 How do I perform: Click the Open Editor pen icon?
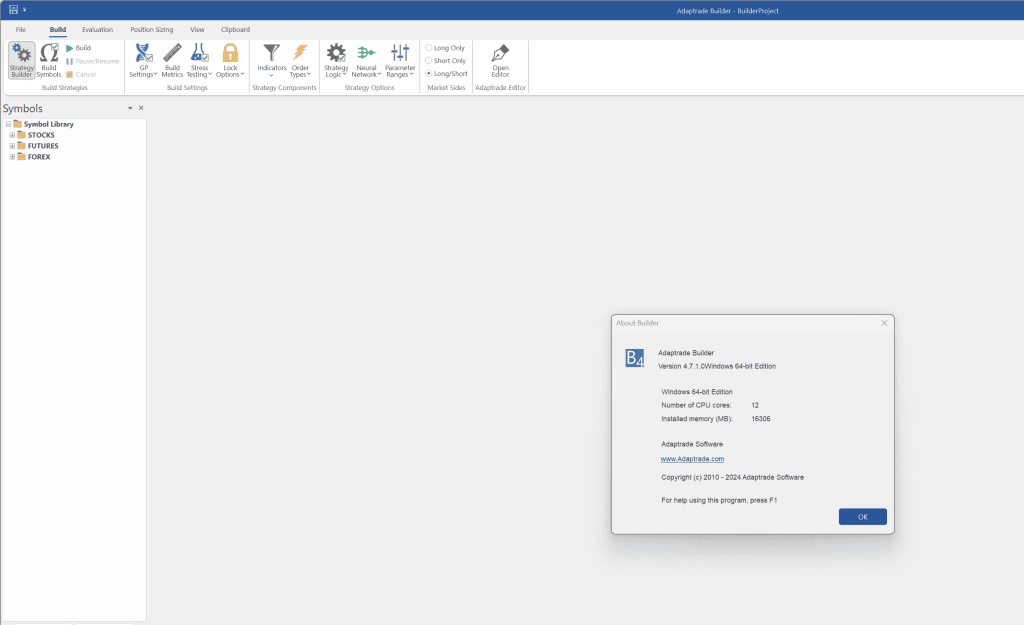500,54
